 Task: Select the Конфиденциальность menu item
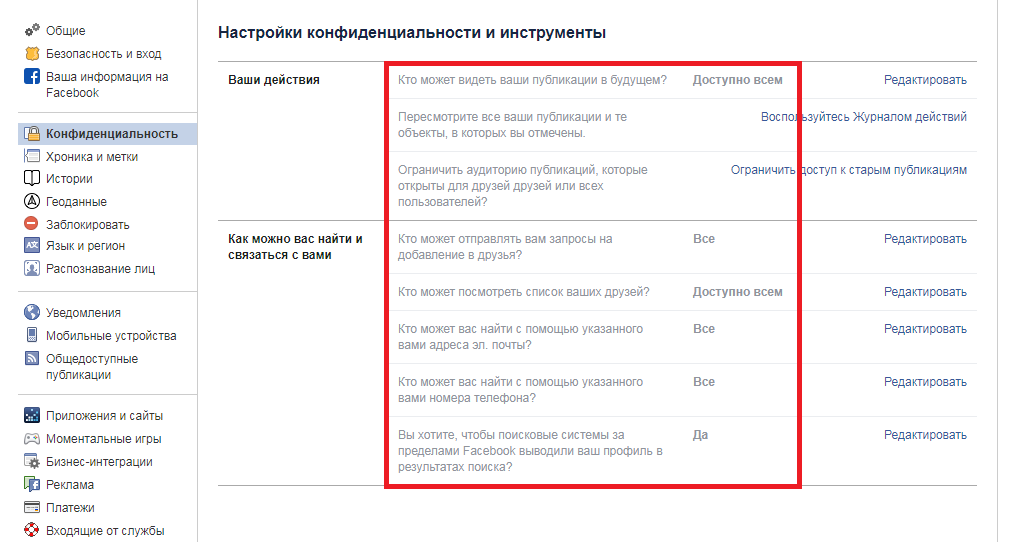(x=111, y=133)
